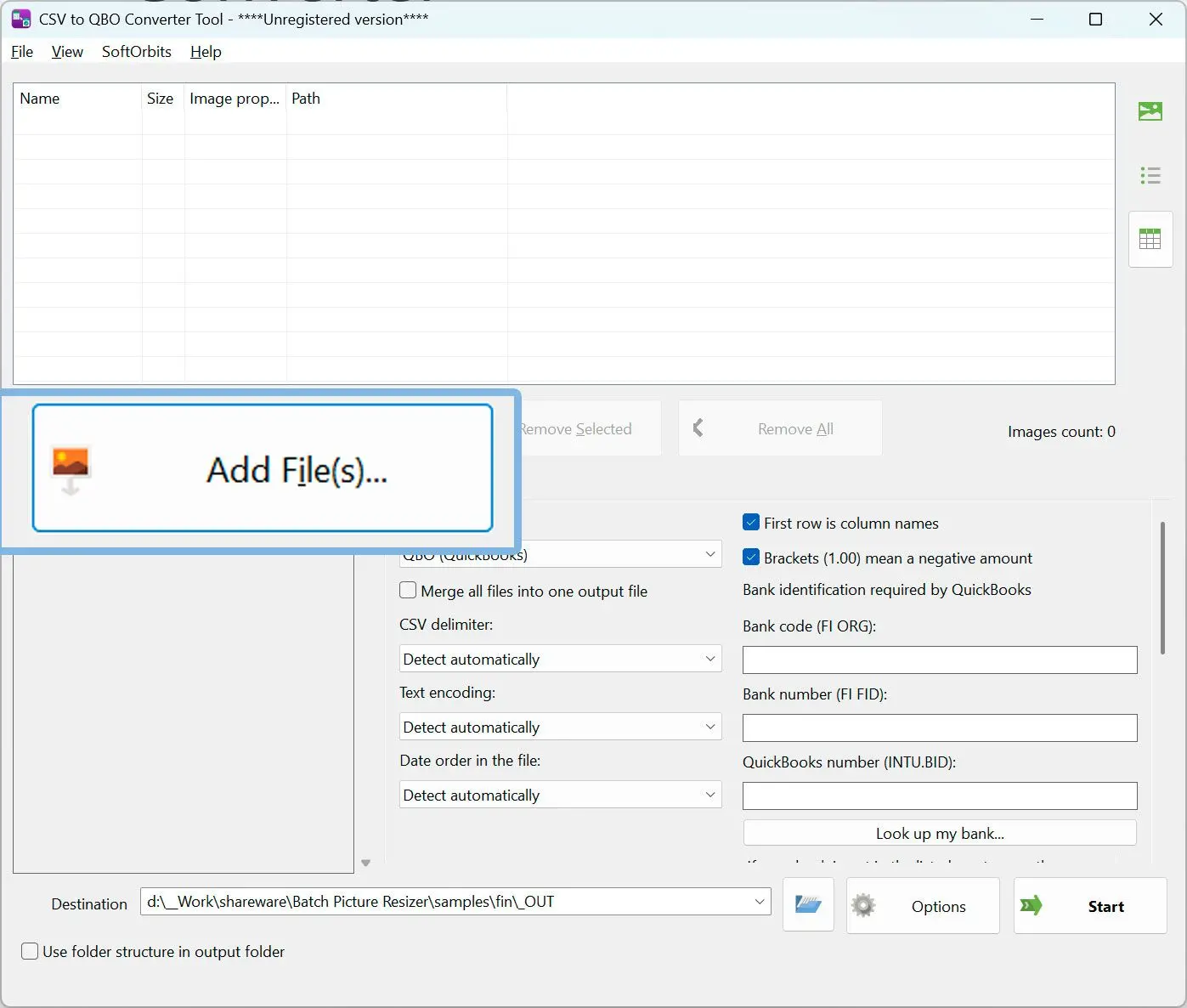Enable 'Merge all files into one output file'
Screen dimensions: 1187x1008
[x=408, y=591]
